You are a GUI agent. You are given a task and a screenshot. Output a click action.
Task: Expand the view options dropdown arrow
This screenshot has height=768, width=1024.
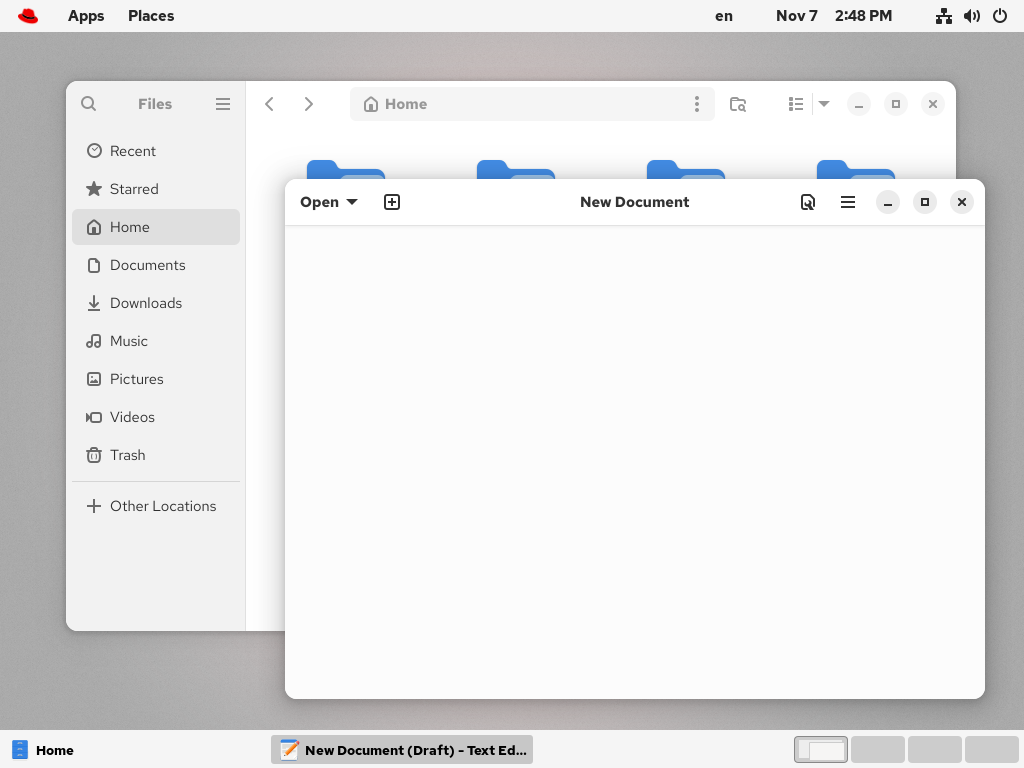tap(824, 104)
